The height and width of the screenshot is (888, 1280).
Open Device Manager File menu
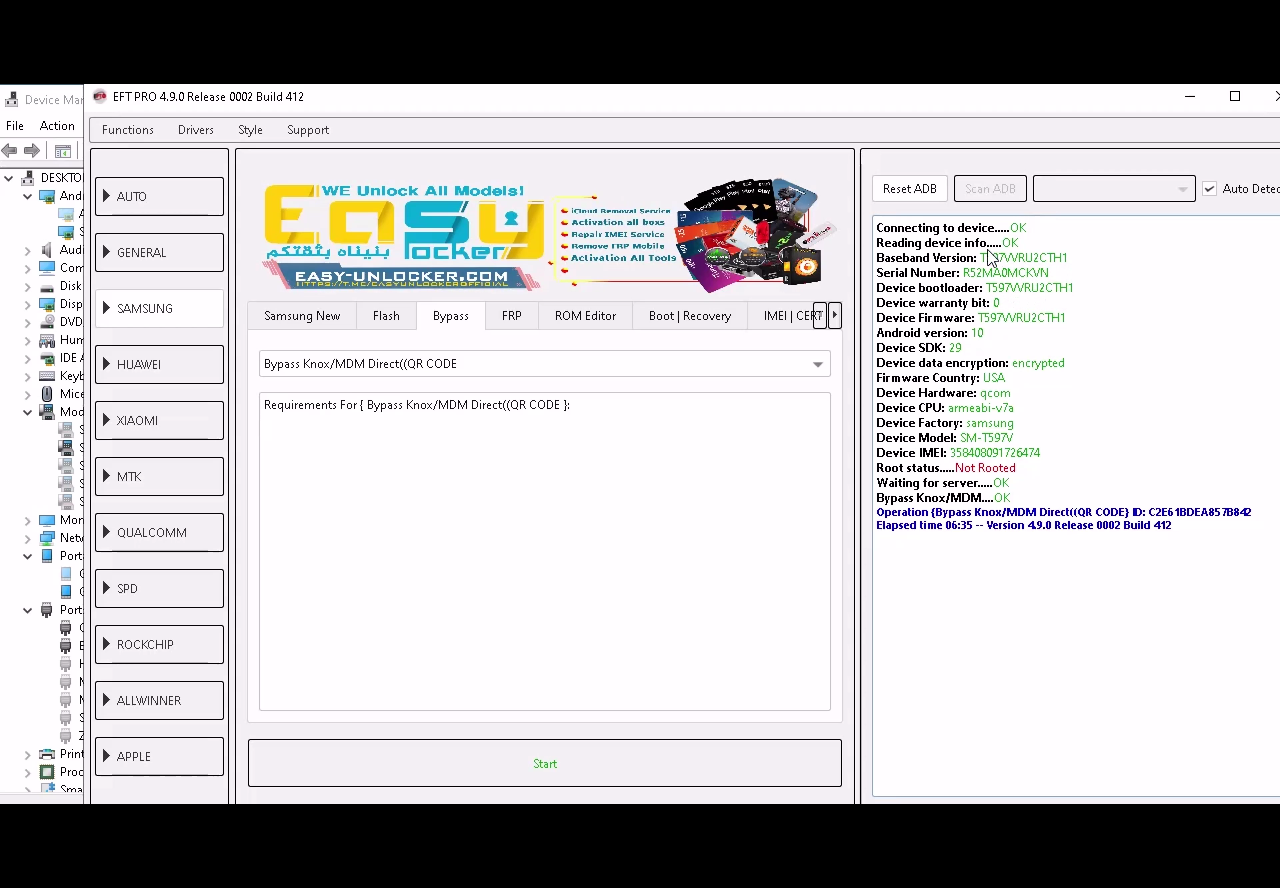pos(15,126)
